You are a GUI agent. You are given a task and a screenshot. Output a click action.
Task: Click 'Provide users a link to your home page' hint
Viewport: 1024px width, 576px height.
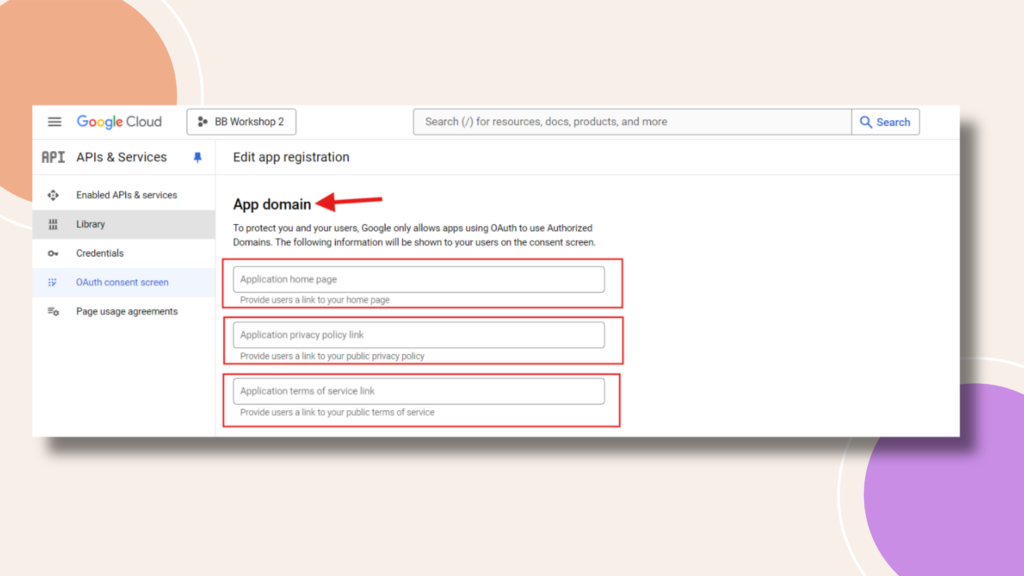[315, 300]
